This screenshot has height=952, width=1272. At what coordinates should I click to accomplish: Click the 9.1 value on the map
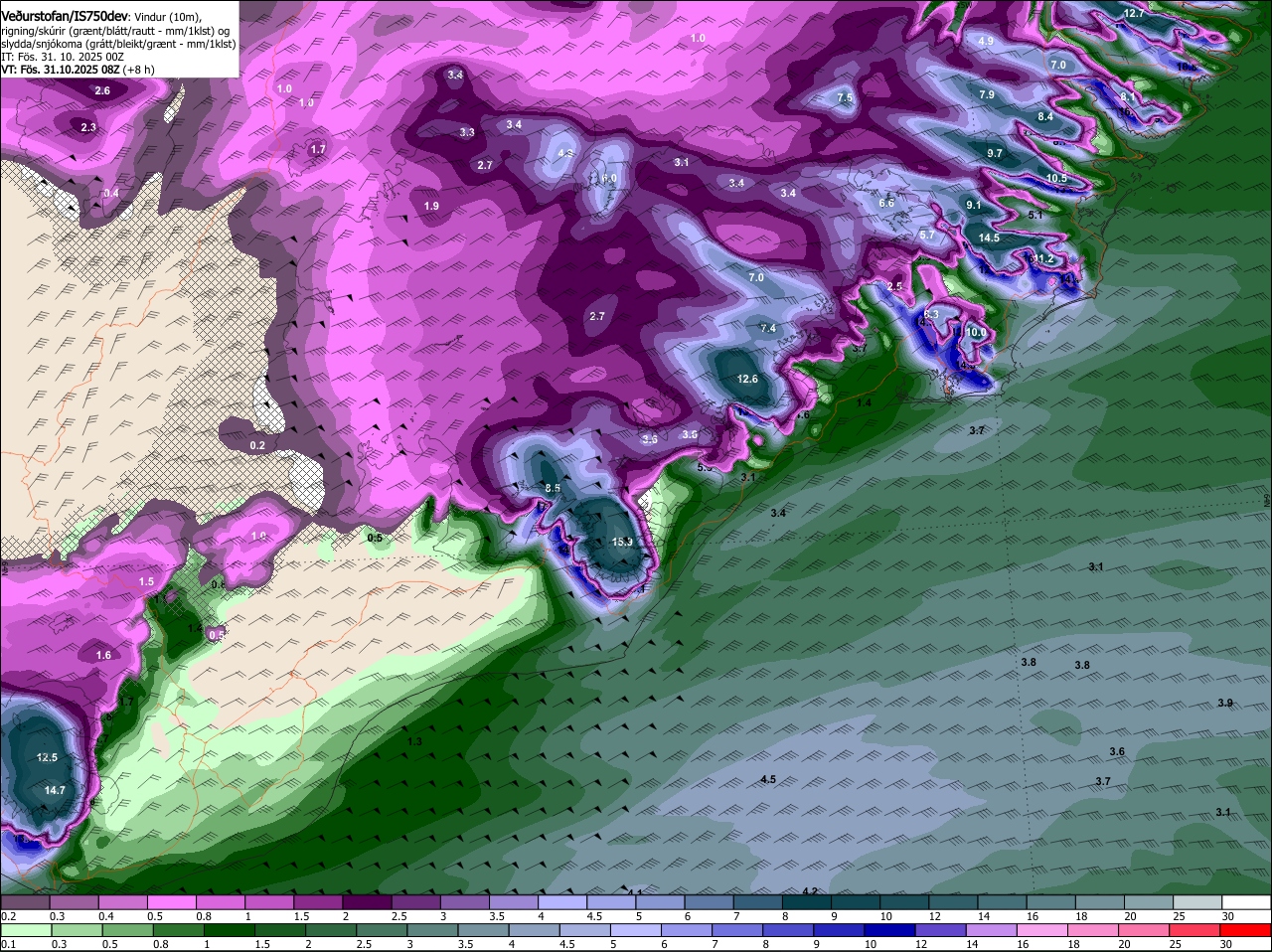click(974, 205)
